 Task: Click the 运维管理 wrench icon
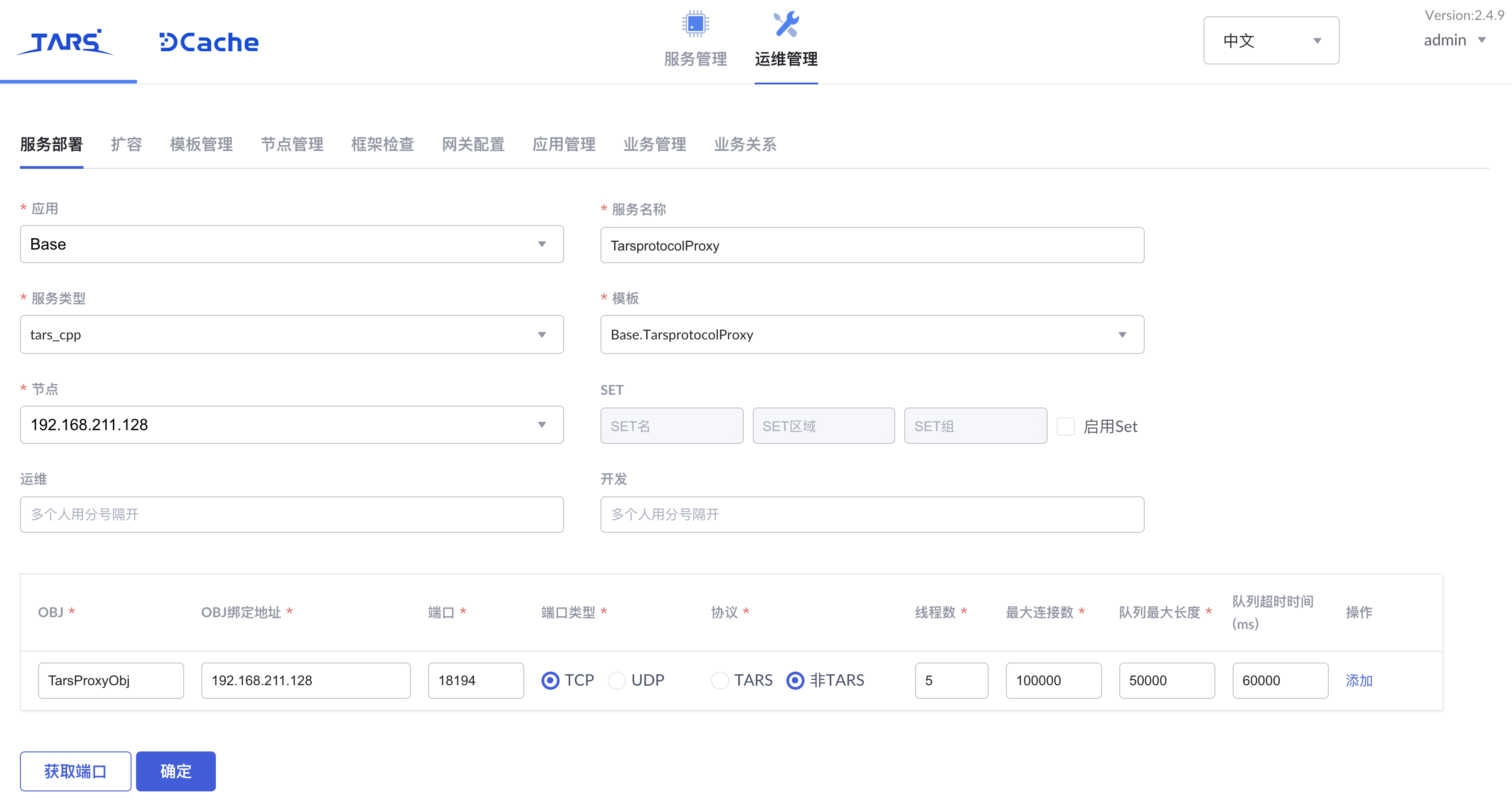click(785, 24)
